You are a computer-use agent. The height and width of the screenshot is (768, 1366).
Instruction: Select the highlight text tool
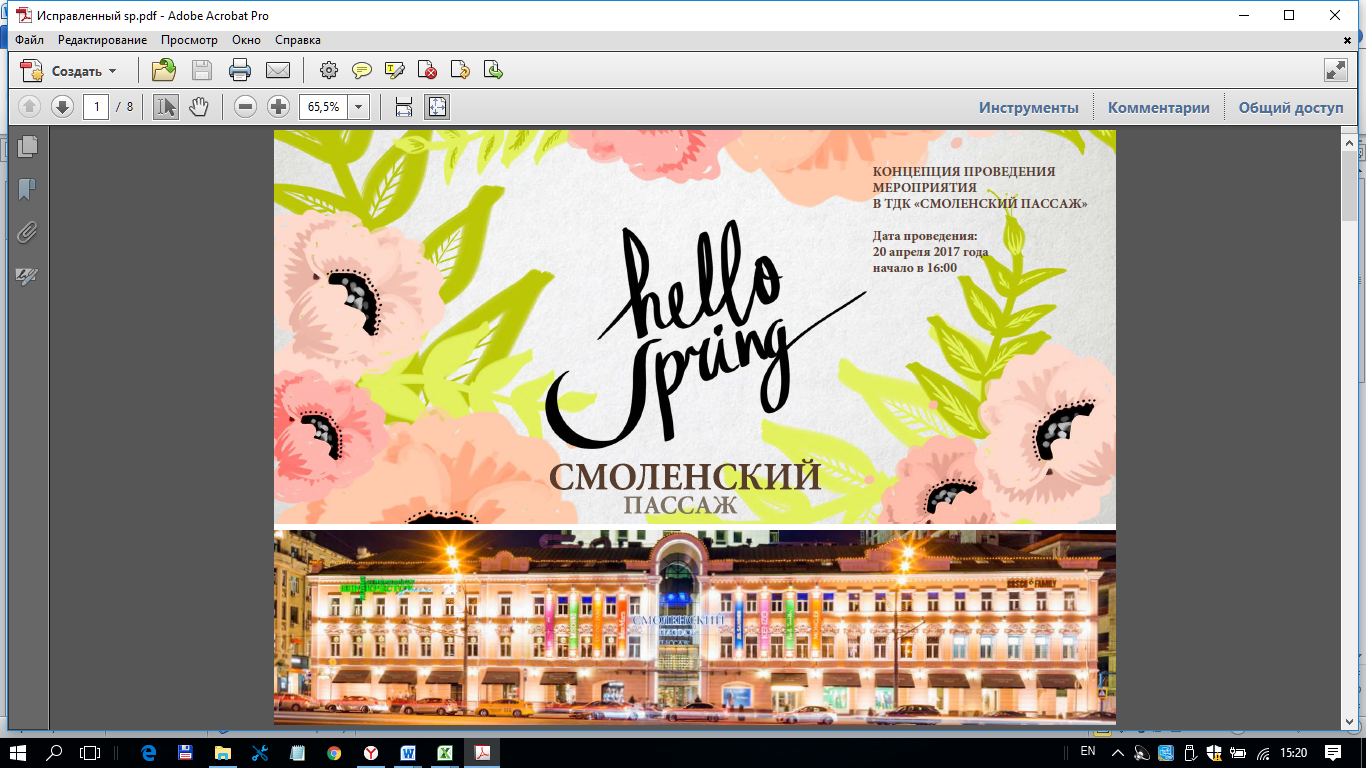[394, 70]
